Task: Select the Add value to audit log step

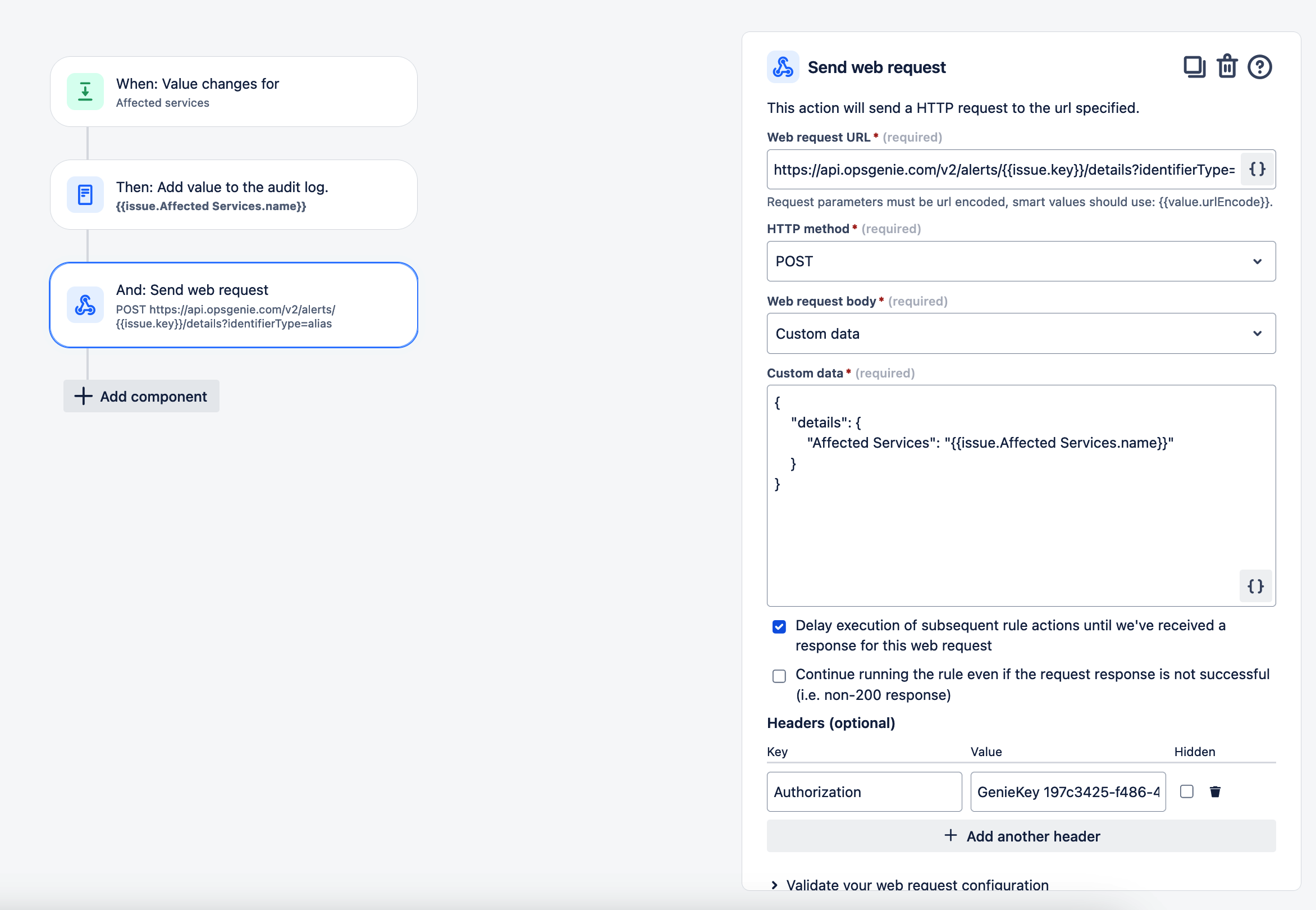Action: point(234,195)
